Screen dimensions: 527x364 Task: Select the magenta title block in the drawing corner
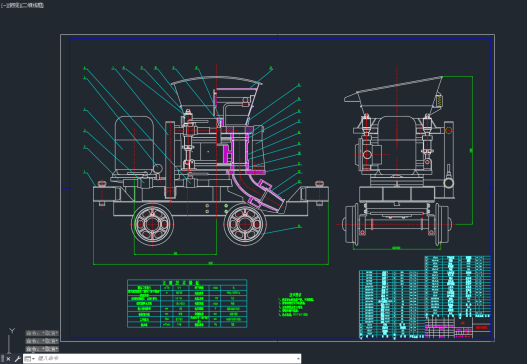click(458, 327)
